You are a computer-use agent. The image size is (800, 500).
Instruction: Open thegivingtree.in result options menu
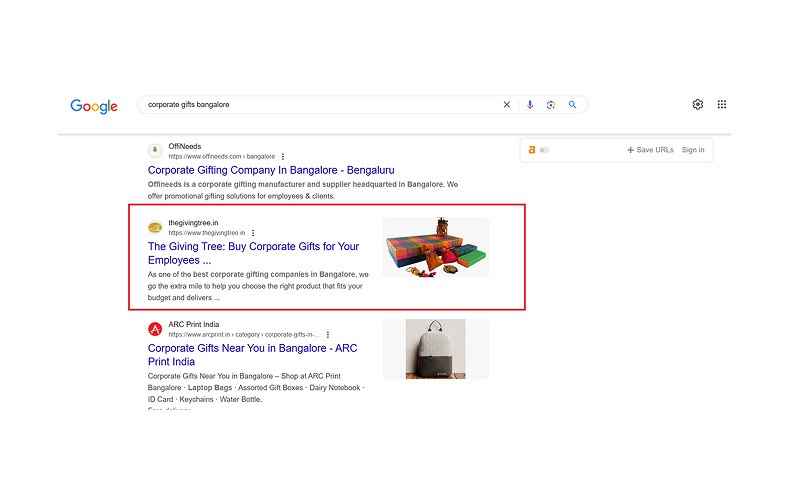pos(253,233)
